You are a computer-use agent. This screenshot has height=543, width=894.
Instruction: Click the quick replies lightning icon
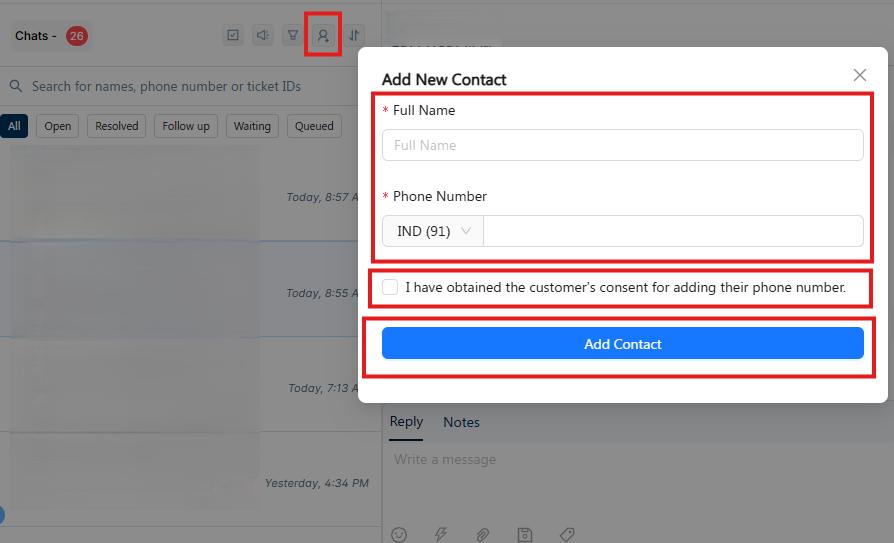[x=441, y=535]
